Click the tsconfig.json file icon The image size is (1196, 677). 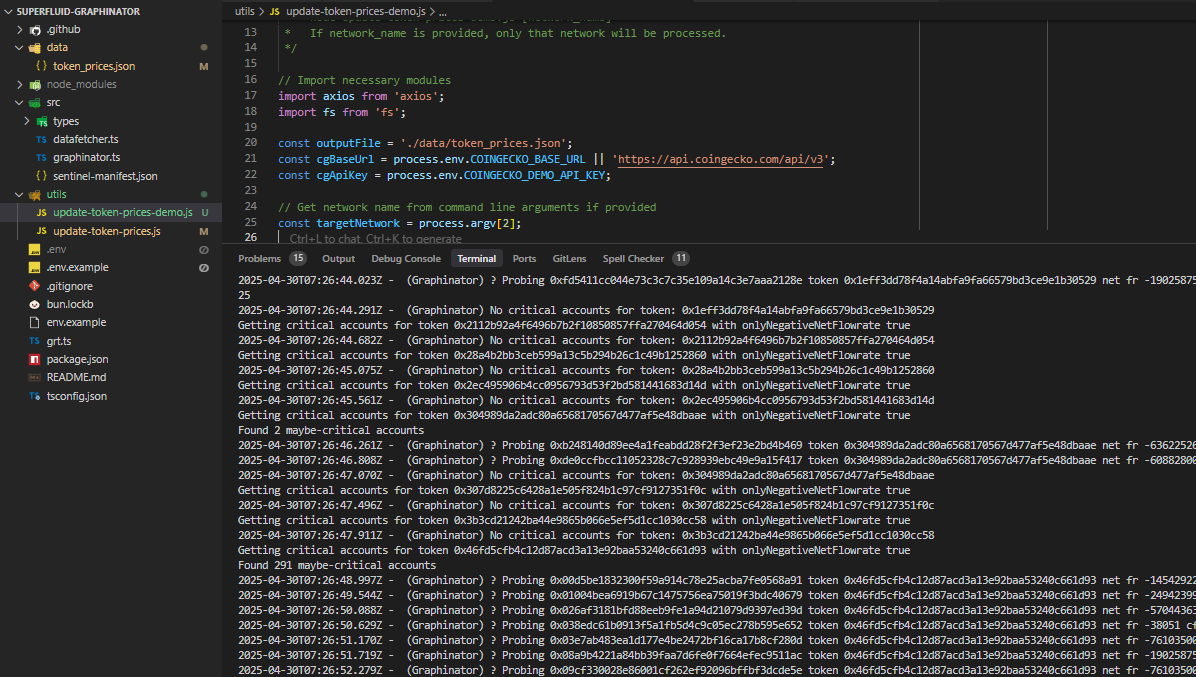[x=33, y=395]
